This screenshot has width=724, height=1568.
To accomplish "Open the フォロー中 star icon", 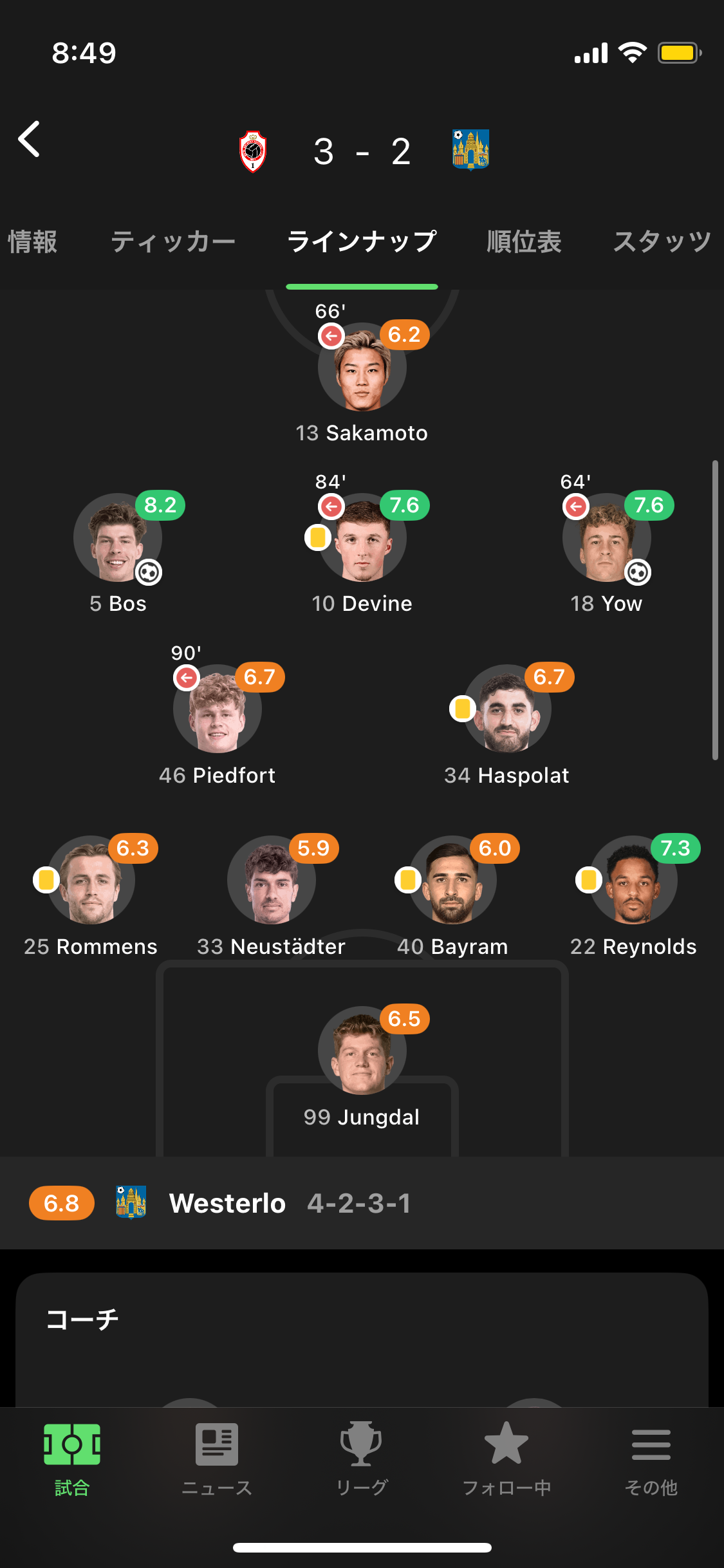I will [x=506, y=1444].
